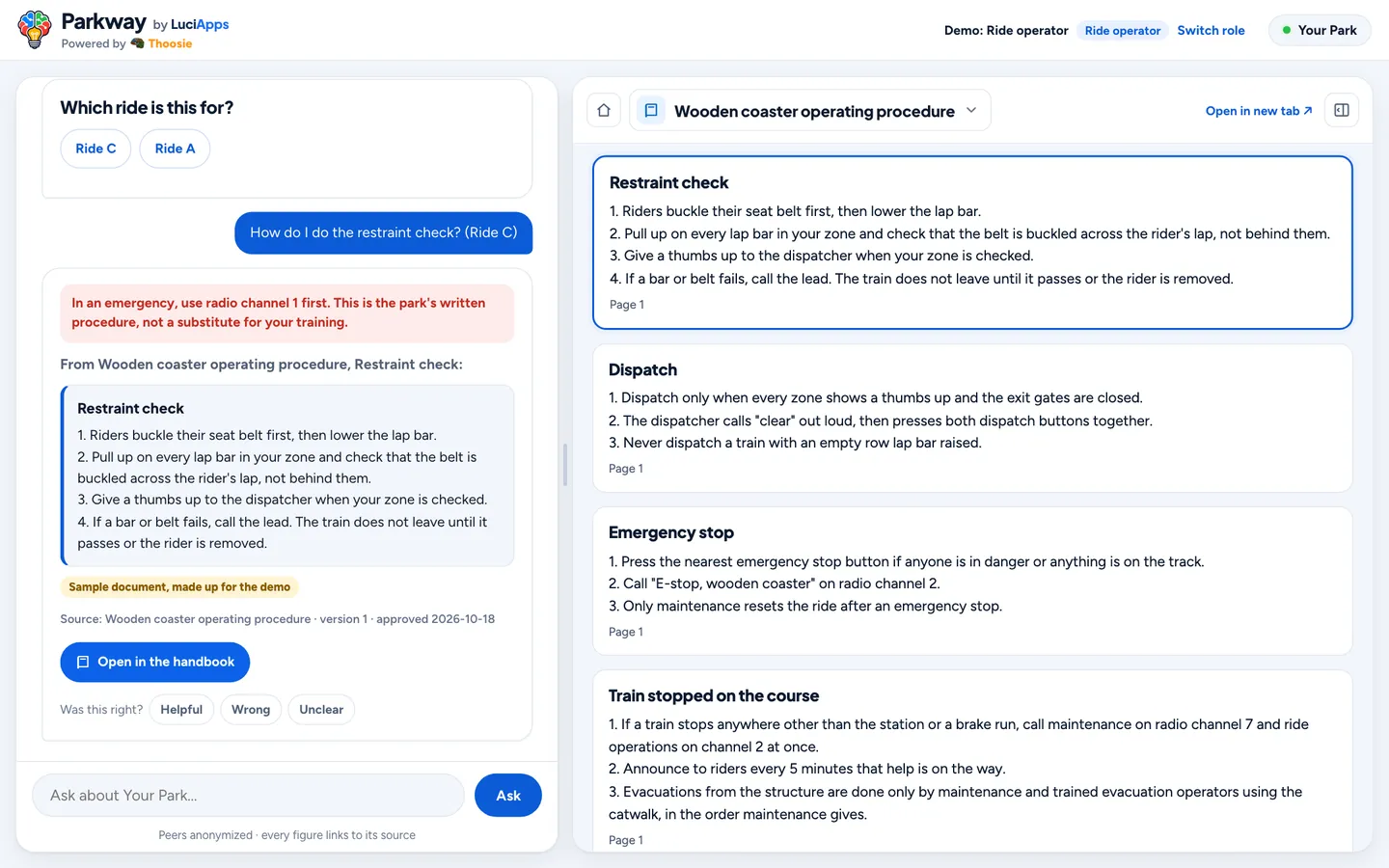Mark the answer as Wrong
The width and height of the screenshot is (1389, 868).
[x=251, y=710]
